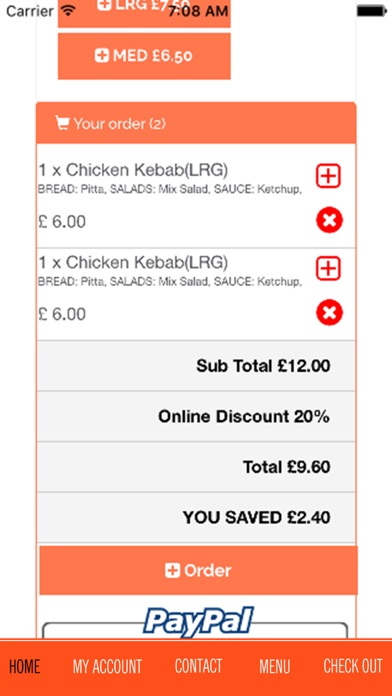Open the MY ACCOUNT tab
The height and width of the screenshot is (696, 392).
(x=107, y=666)
